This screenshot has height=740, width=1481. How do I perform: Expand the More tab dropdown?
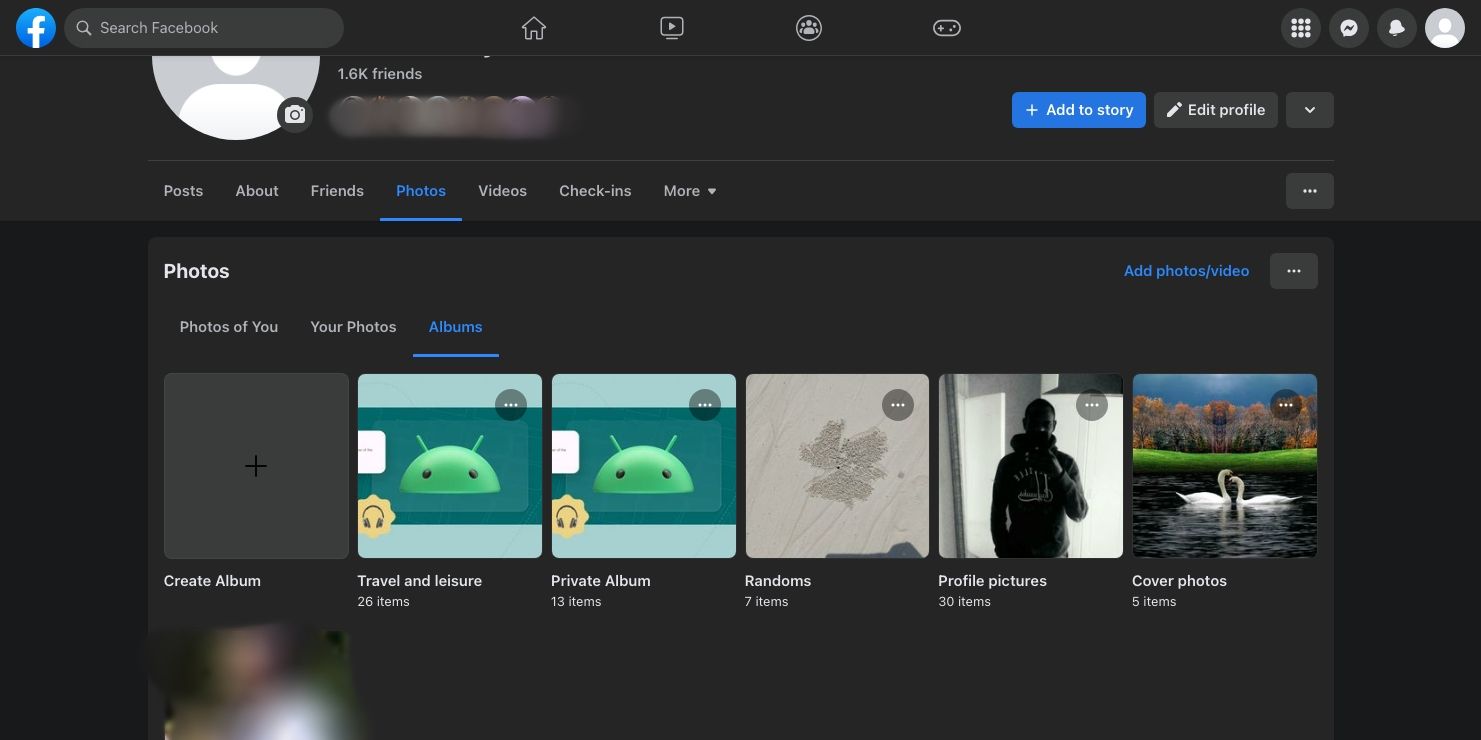(690, 191)
